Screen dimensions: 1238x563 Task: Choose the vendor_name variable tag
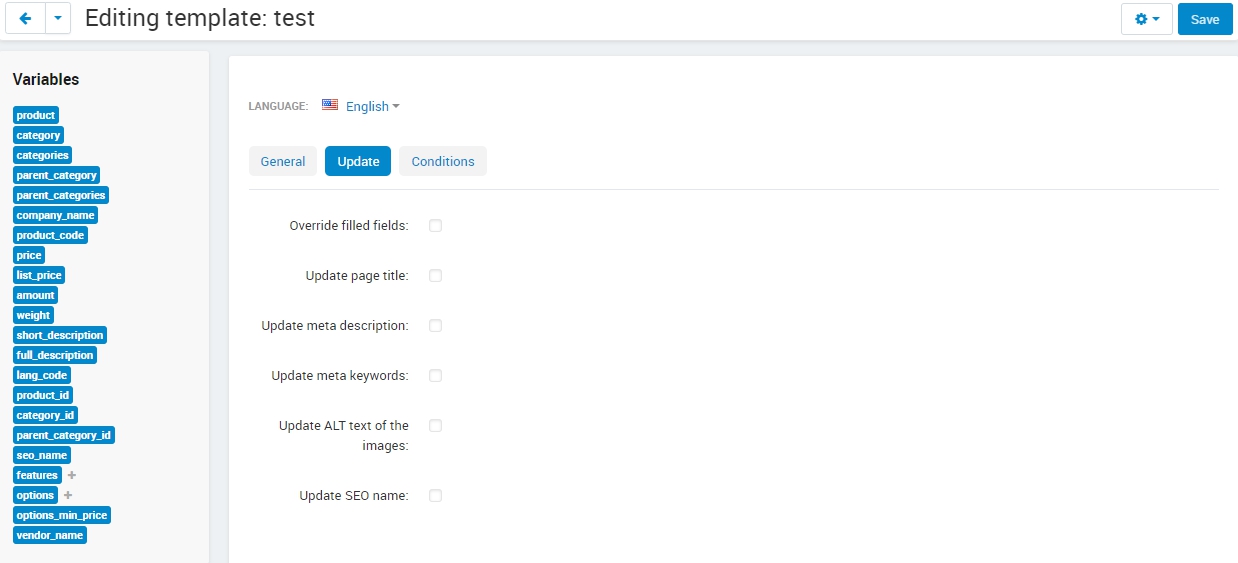[x=50, y=535]
